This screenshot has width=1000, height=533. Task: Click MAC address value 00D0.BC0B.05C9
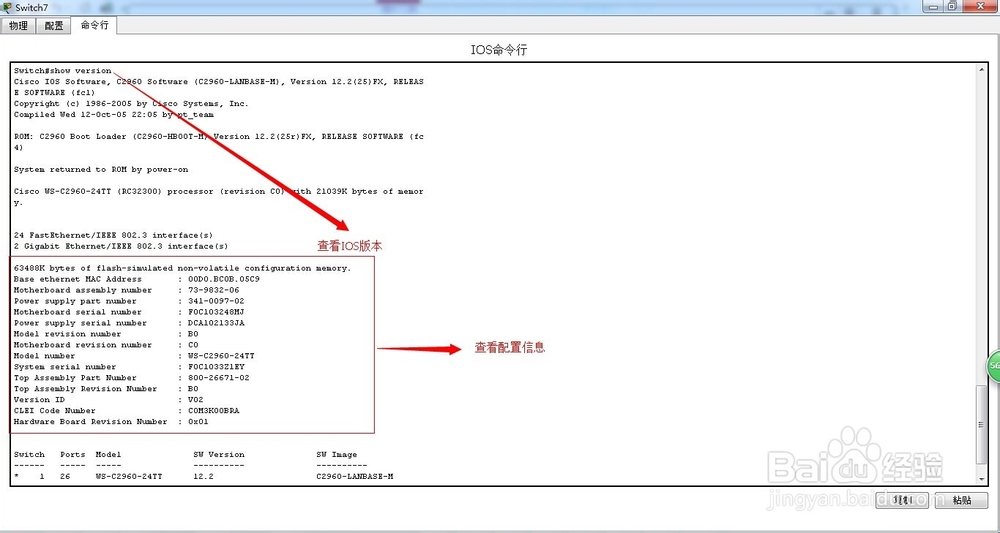tap(224, 279)
